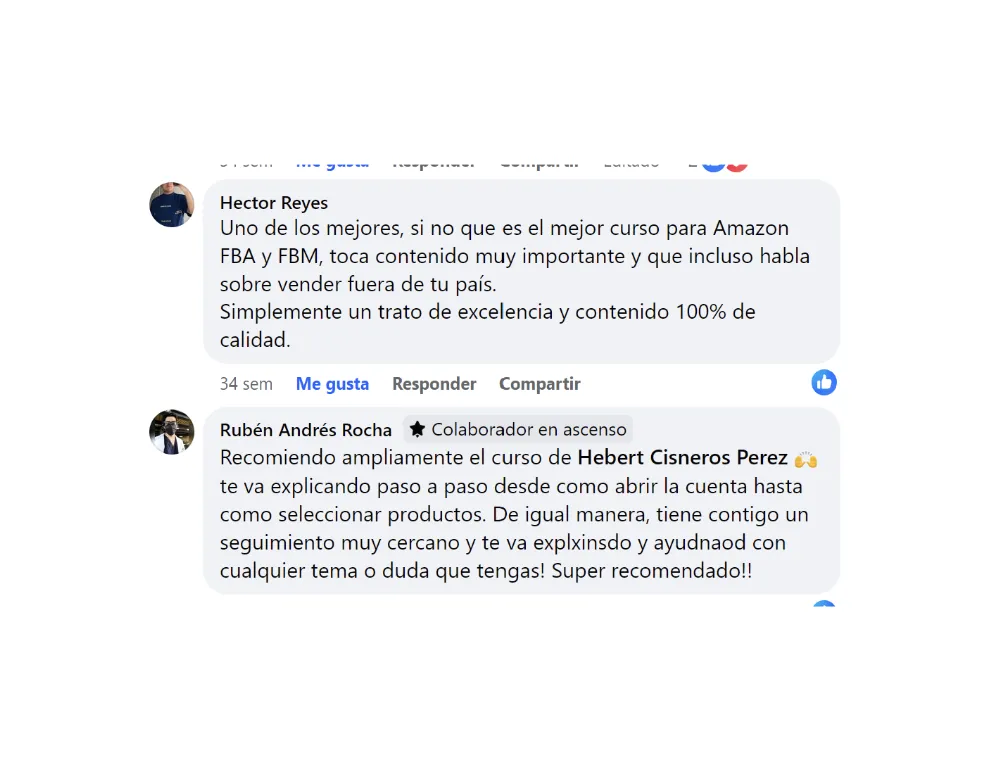Click the partially visible blue like reaction at the top
The width and height of the screenshot is (1002, 766).
(x=713, y=165)
